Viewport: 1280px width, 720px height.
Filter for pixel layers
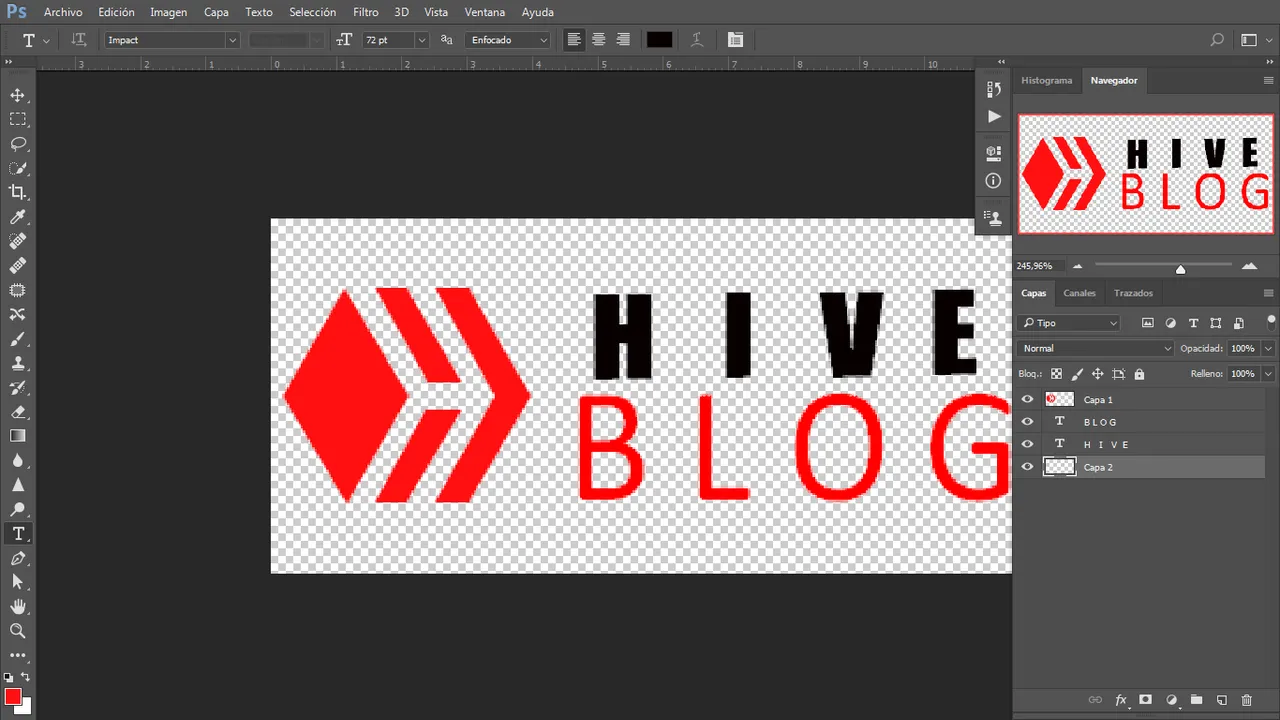coord(1148,323)
